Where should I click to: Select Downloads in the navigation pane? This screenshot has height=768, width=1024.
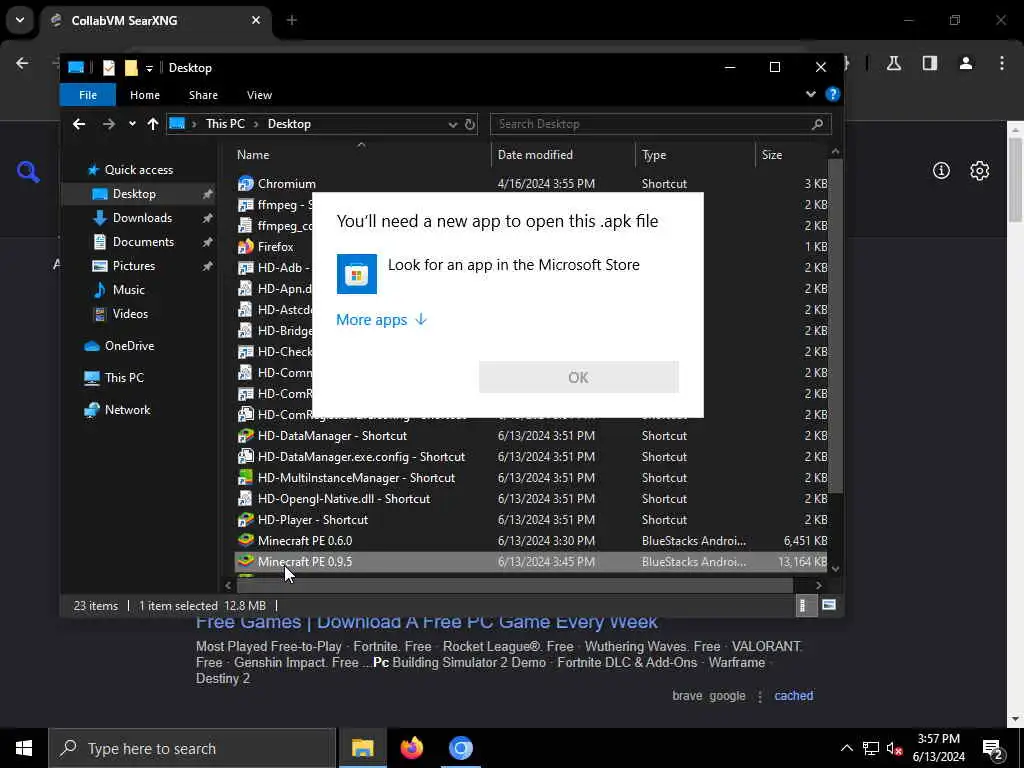(142, 217)
